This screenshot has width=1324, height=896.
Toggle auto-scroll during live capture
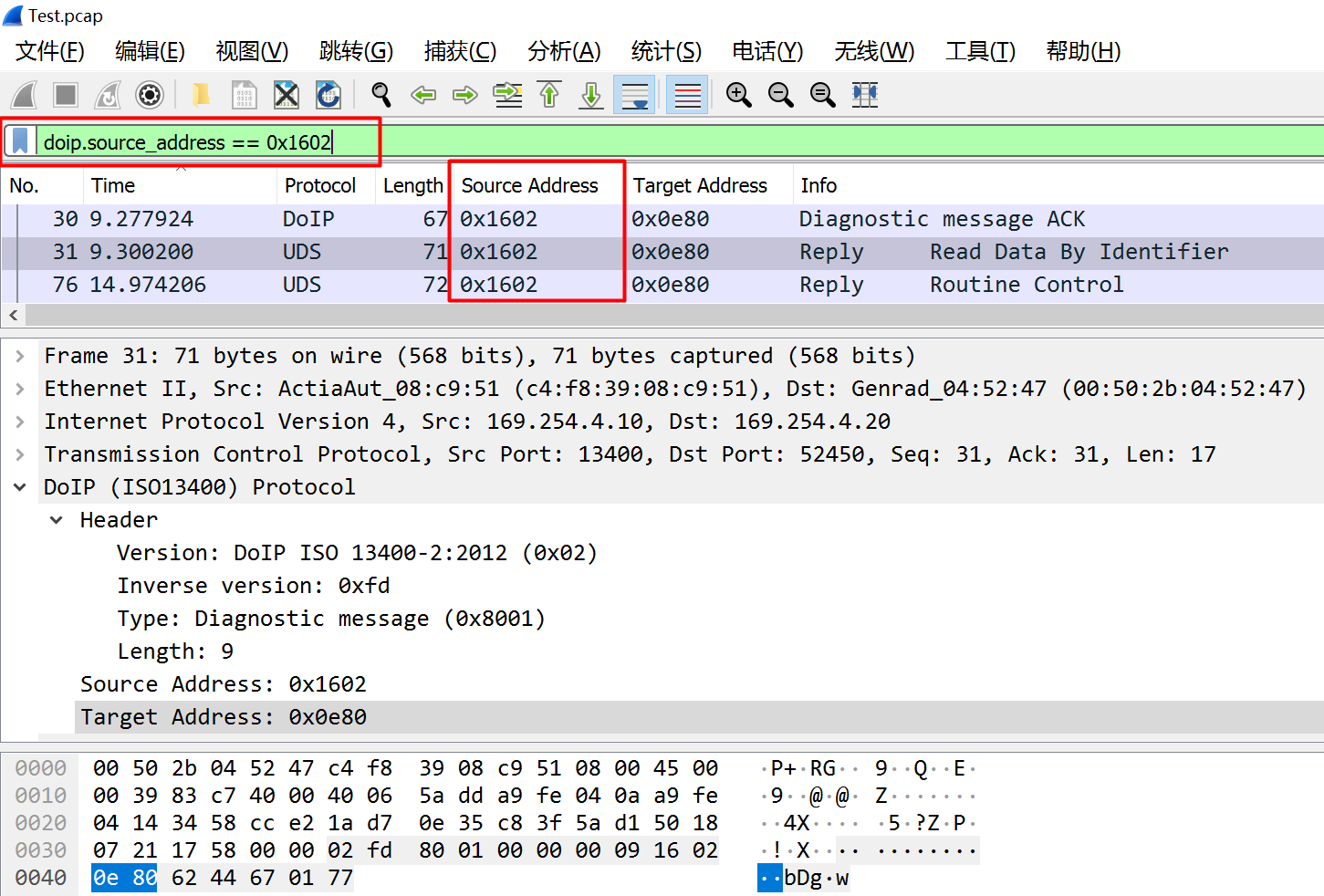(x=634, y=94)
